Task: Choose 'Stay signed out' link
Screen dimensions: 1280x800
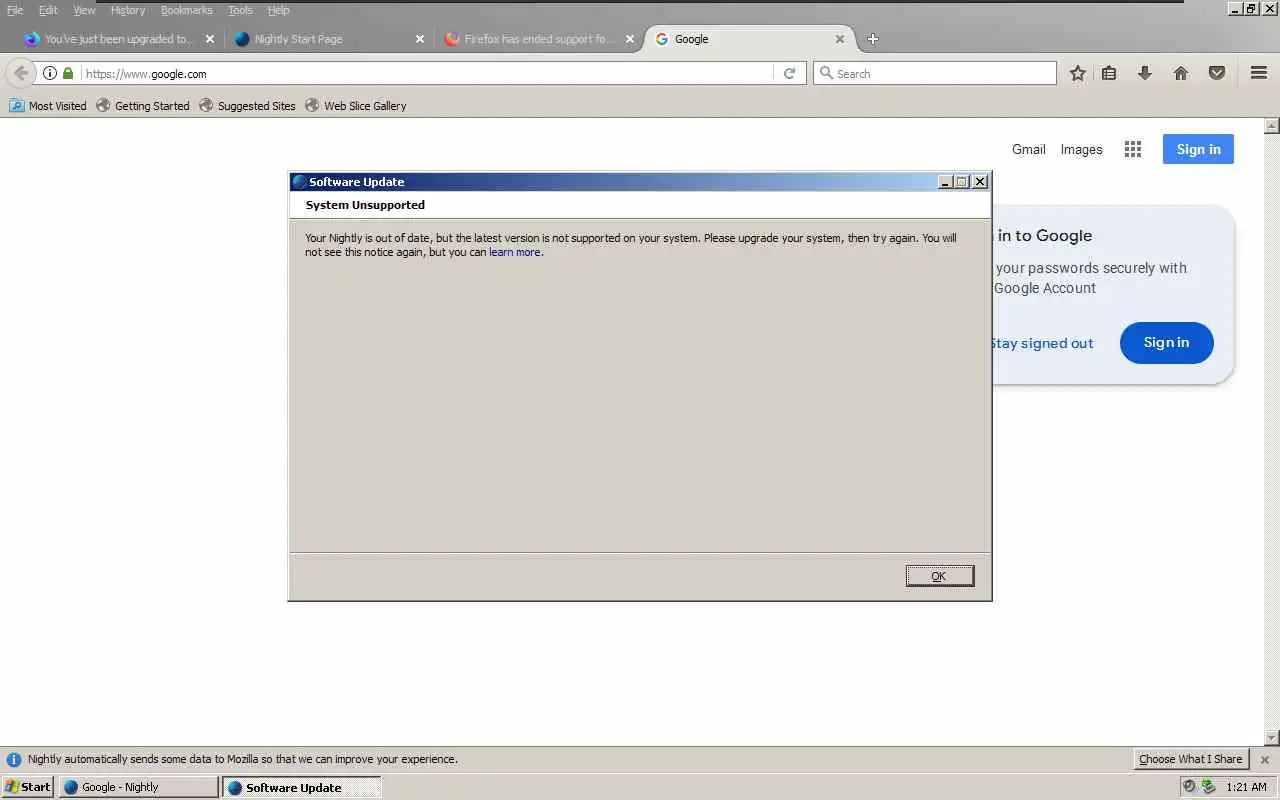Action: point(1041,343)
